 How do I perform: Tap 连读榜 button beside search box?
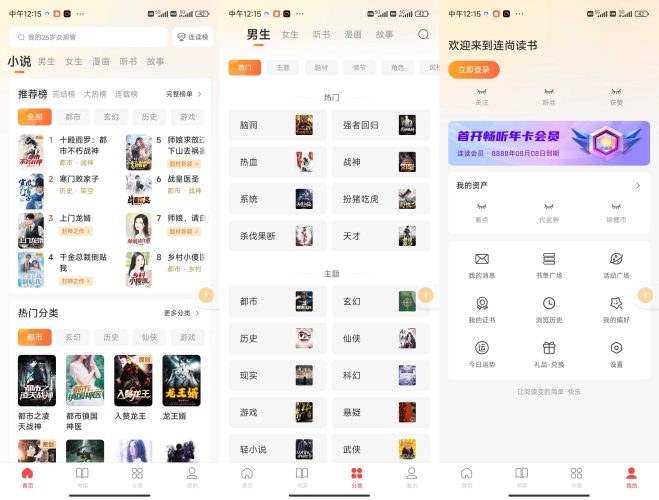click(x=192, y=37)
